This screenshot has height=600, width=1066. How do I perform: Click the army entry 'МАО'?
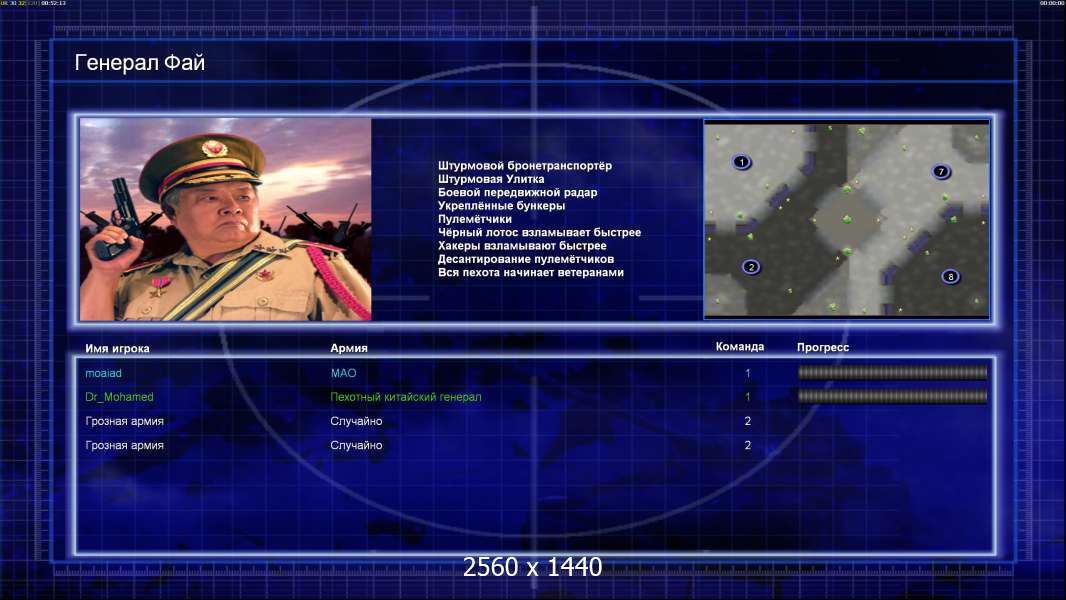pyautogui.click(x=343, y=373)
